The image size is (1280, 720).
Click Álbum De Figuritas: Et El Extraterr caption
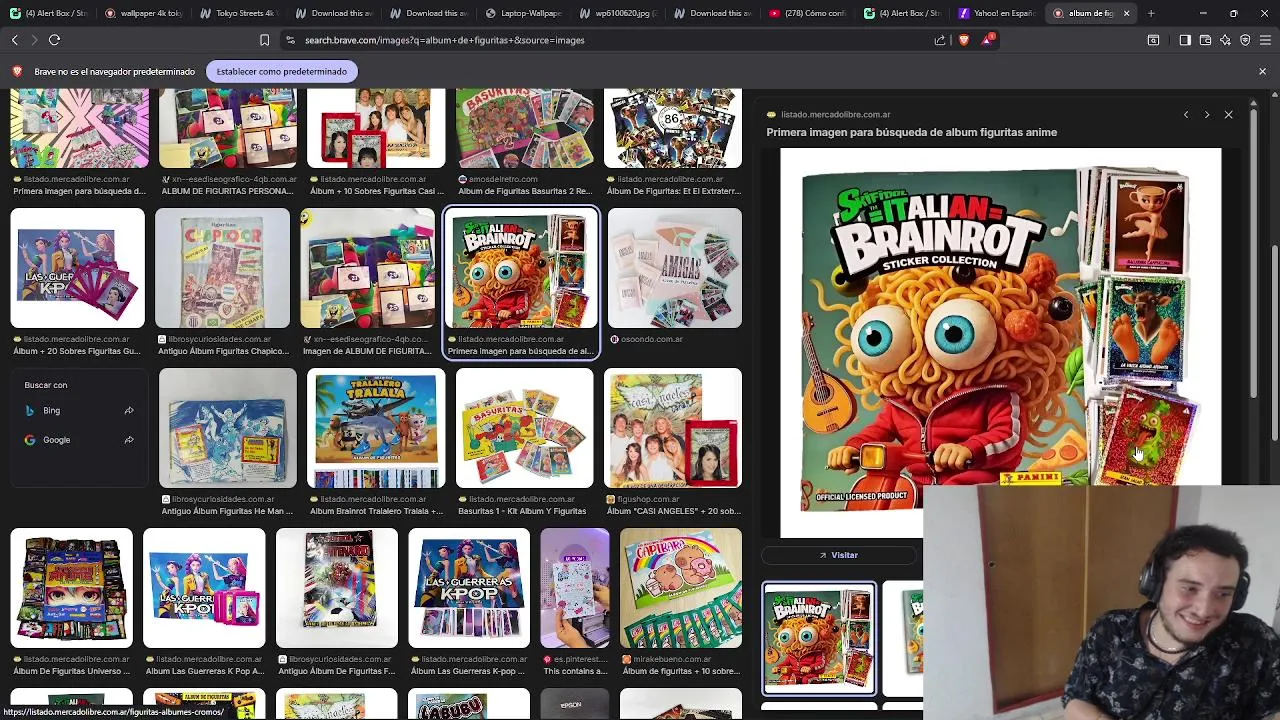(673, 191)
